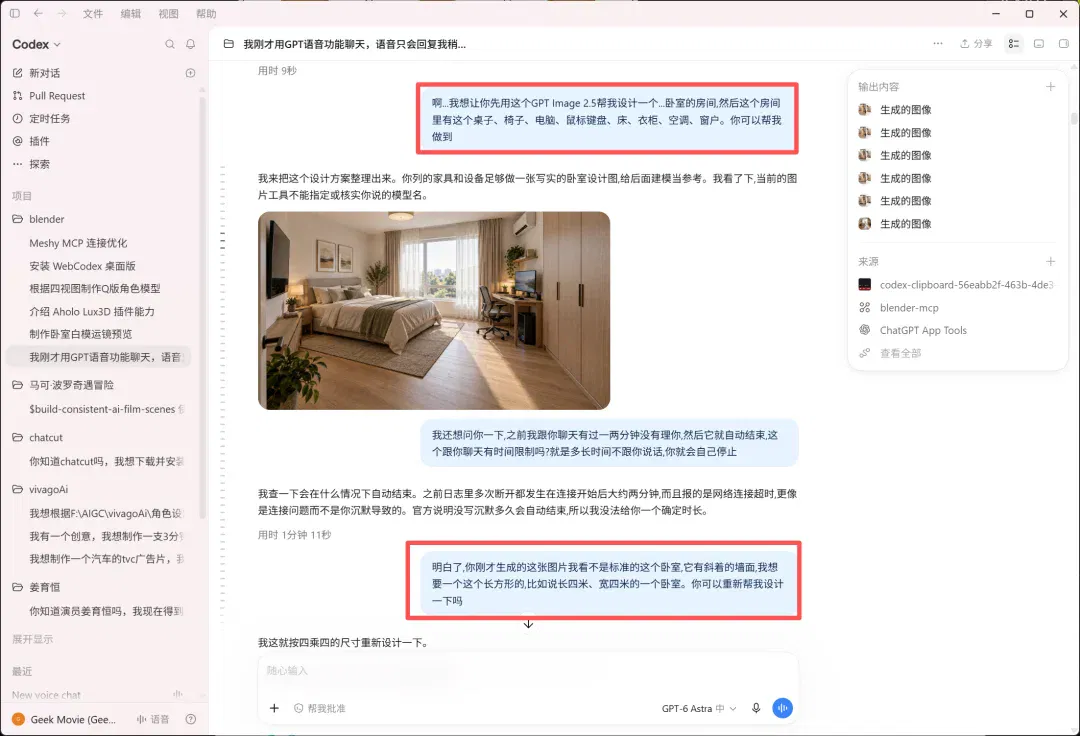This screenshot has height=736, width=1080.
Task: Click the right panel scrollbar thumb
Action: [x=1074, y=118]
